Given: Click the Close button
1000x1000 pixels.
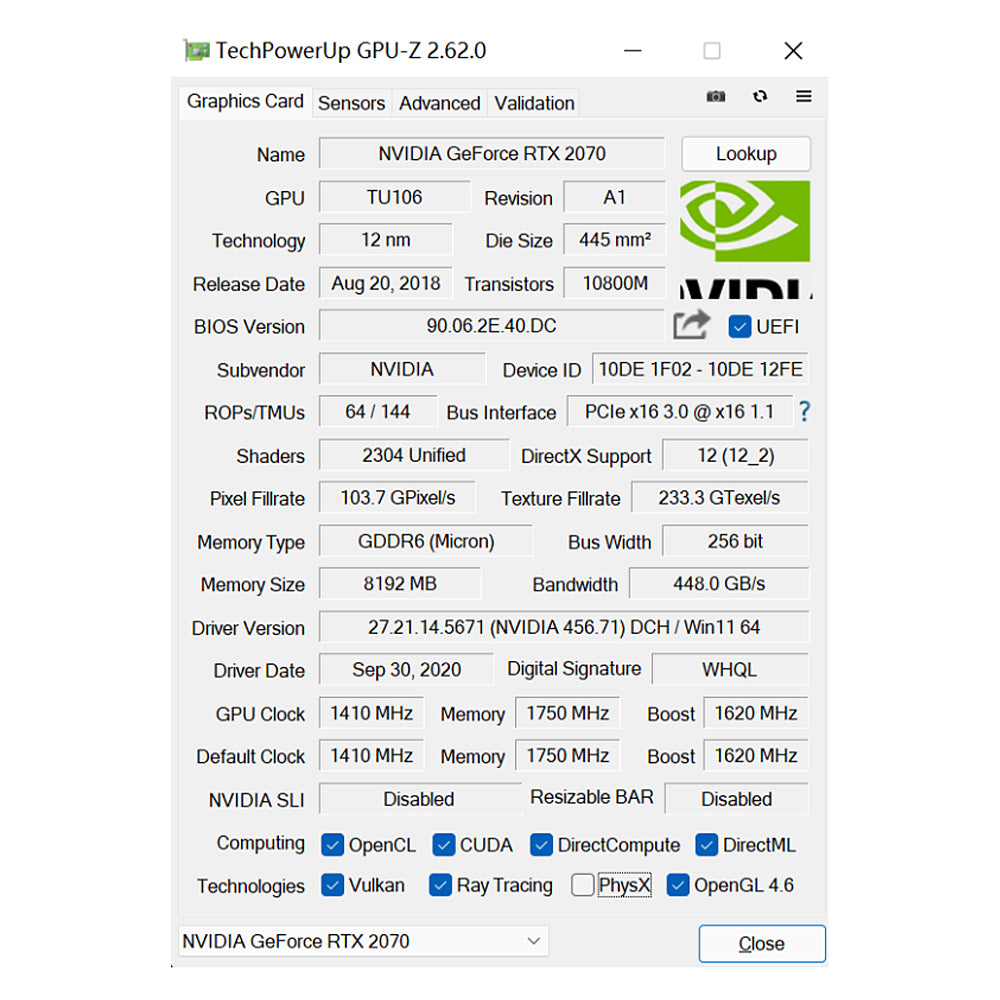Looking at the screenshot, I should [x=762, y=943].
